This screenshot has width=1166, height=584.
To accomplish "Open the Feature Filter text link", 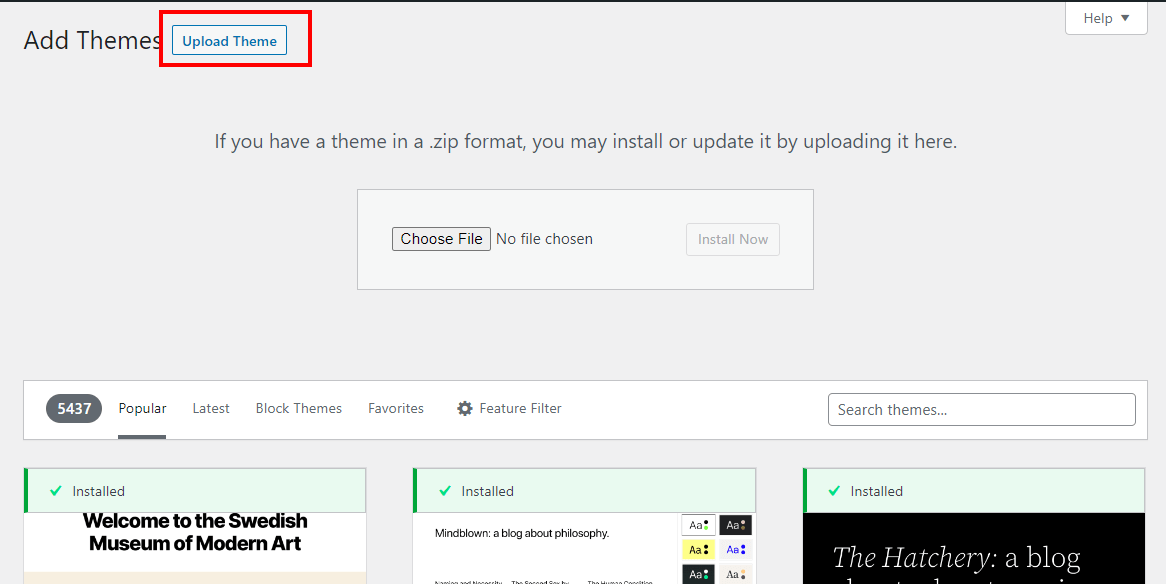I will coord(520,408).
